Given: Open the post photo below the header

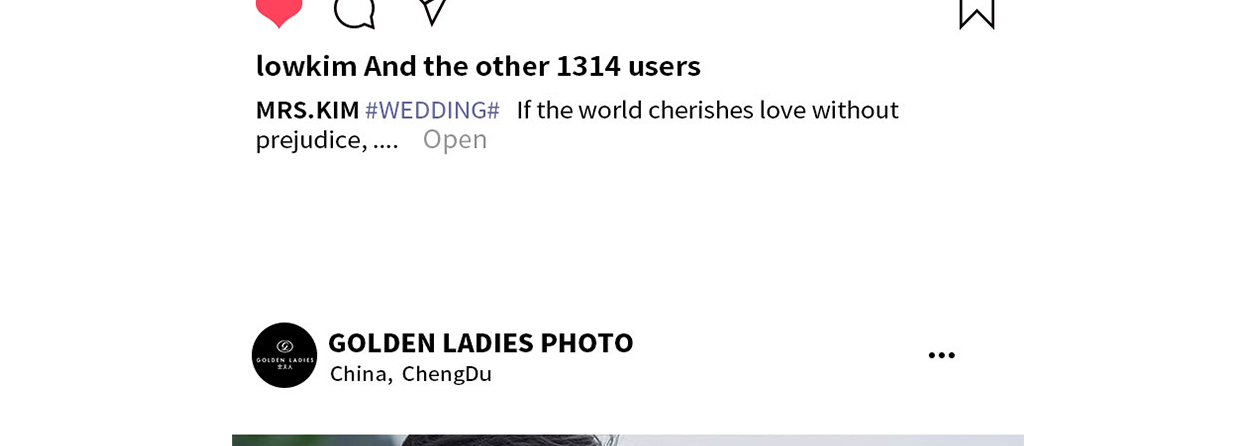Looking at the screenshot, I should pyautogui.click(x=628, y=440).
